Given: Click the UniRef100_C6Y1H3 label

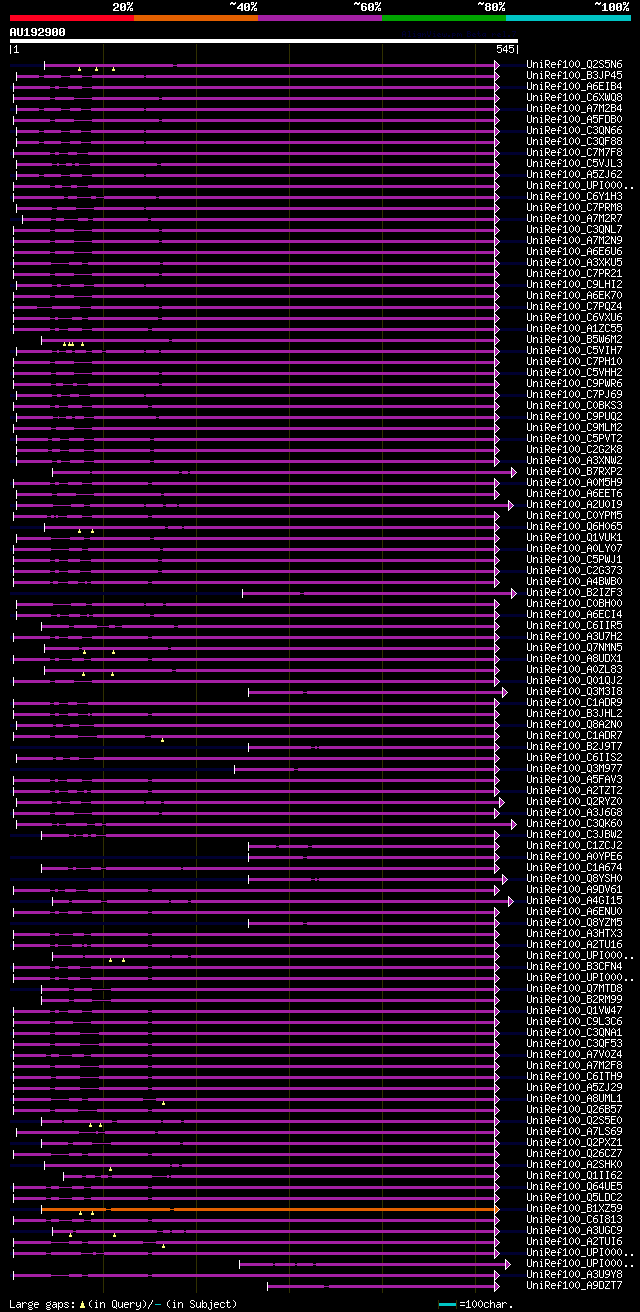Looking at the screenshot, I should [x=574, y=197].
